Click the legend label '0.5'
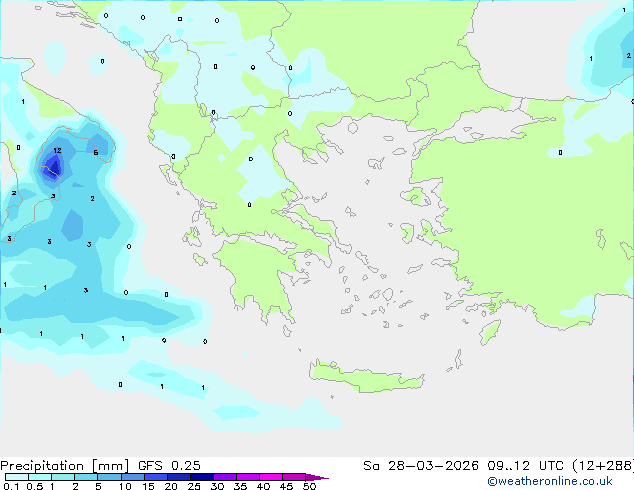Image resolution: width=634 pixels, height=490 pixels. tap(35, 486)
